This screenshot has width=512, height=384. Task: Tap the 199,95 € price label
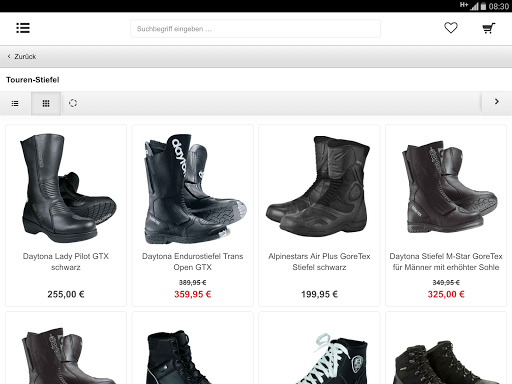pyautogui.click(x=319, y=294)
